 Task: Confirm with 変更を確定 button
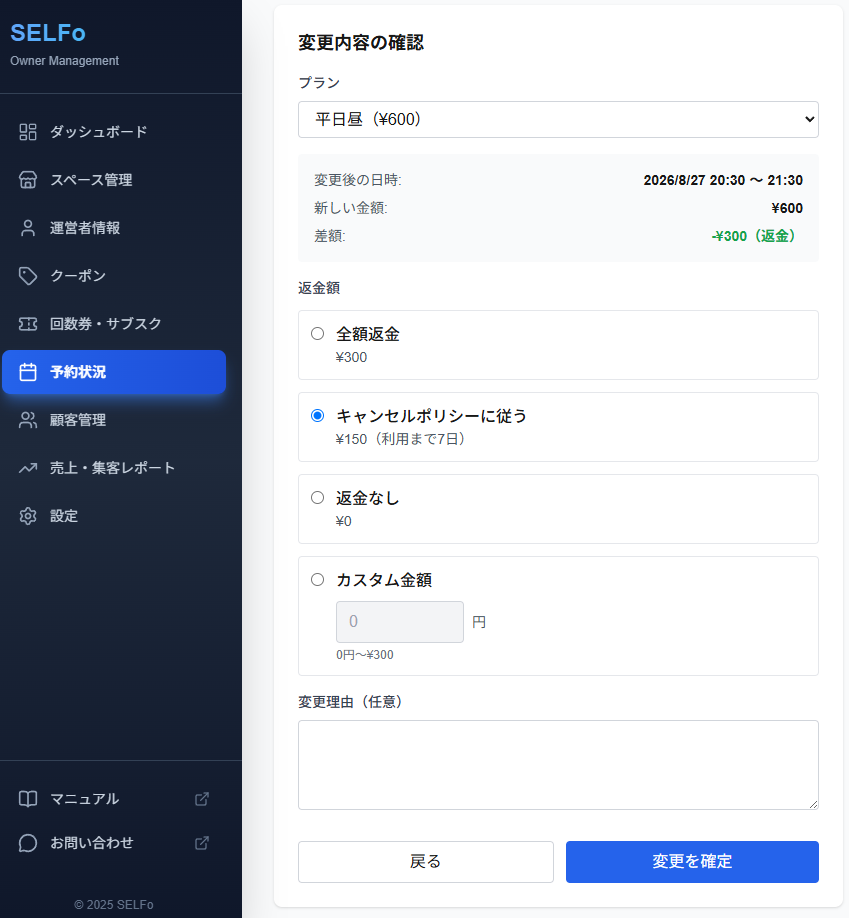click(692, 862)
